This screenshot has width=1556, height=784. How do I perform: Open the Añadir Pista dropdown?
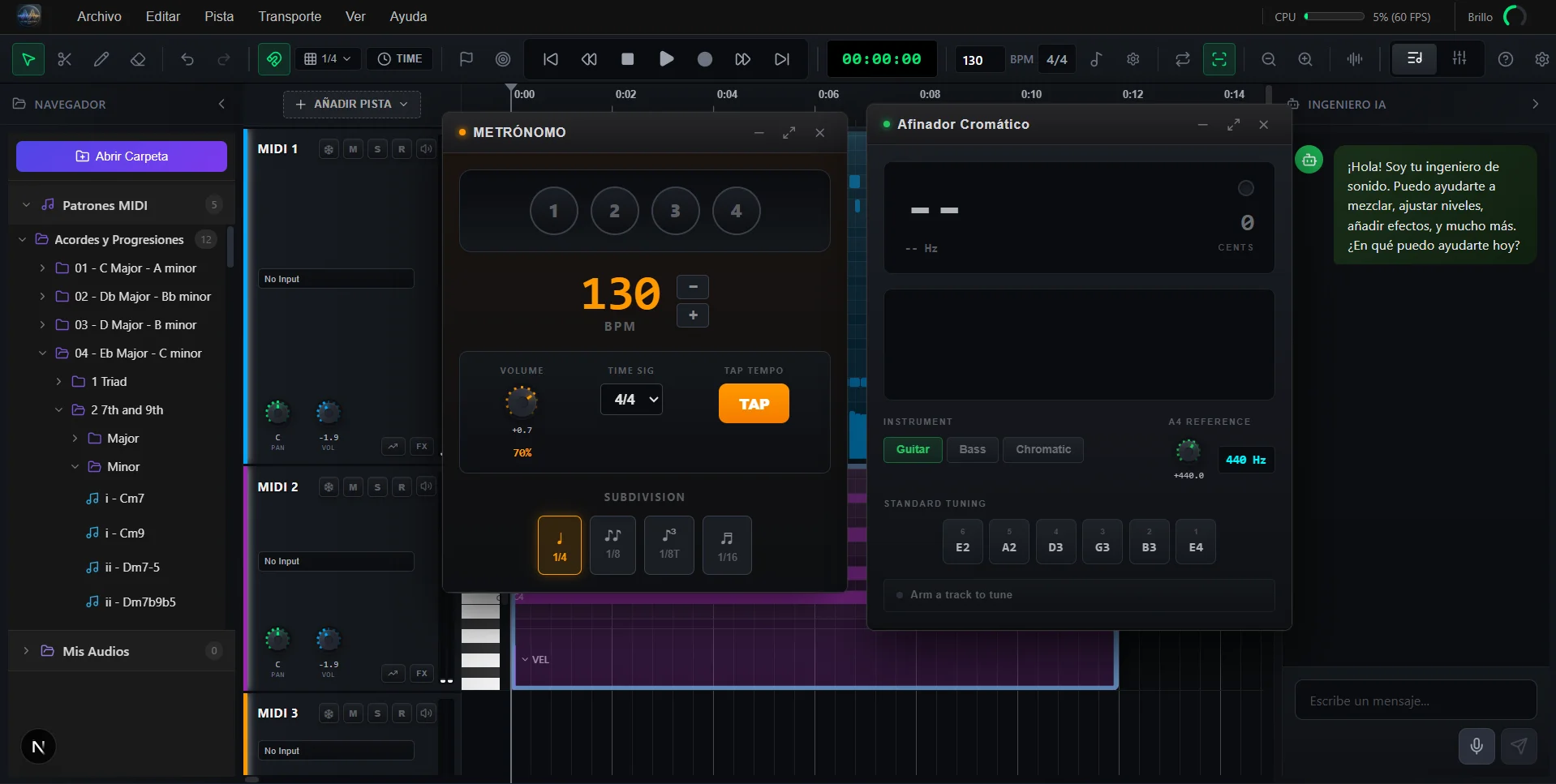(x=351, y=104)
